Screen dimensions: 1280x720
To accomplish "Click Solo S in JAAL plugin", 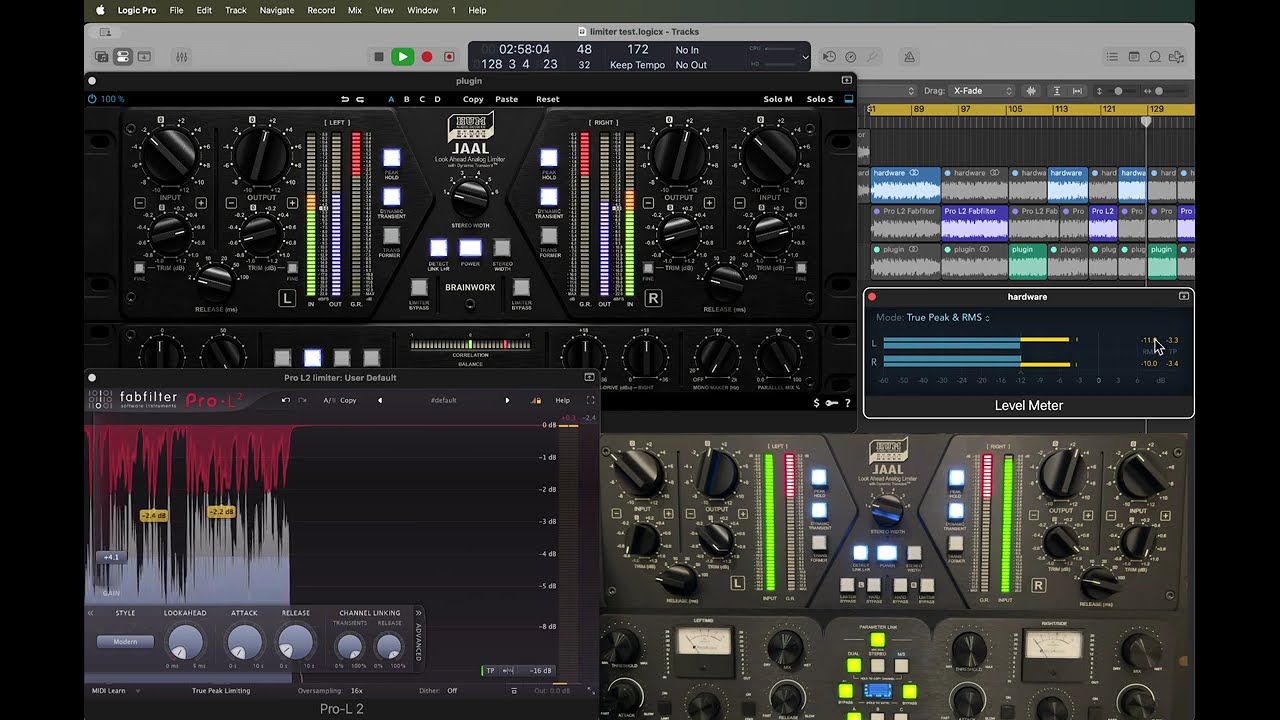I will [x=820, y=99].
